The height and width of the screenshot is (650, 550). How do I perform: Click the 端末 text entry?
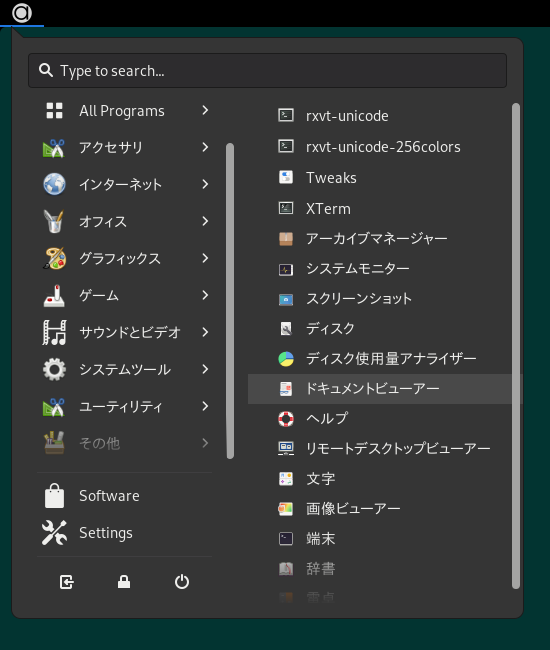point(320,538)
